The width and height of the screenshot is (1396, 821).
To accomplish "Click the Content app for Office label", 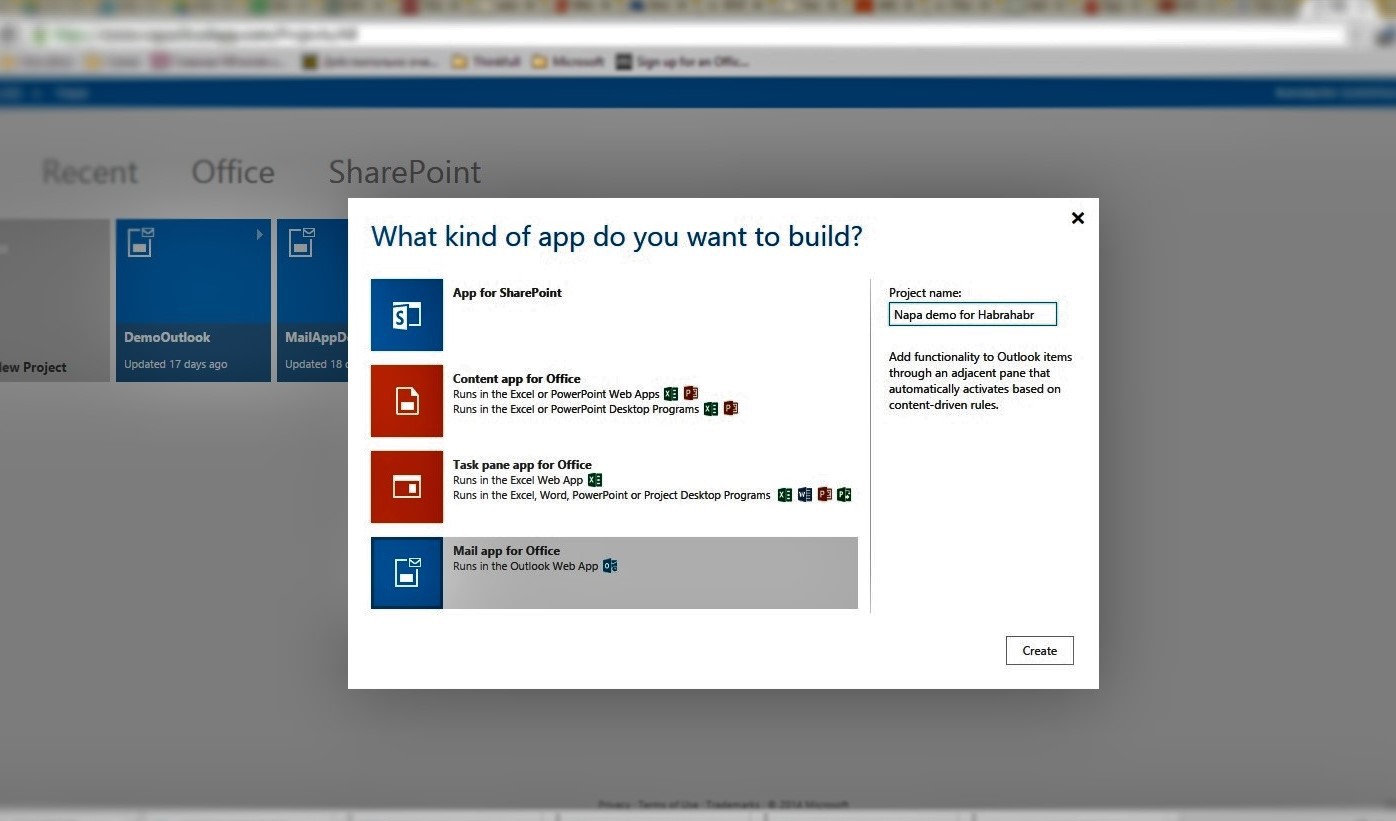I will tap(517, 379).
